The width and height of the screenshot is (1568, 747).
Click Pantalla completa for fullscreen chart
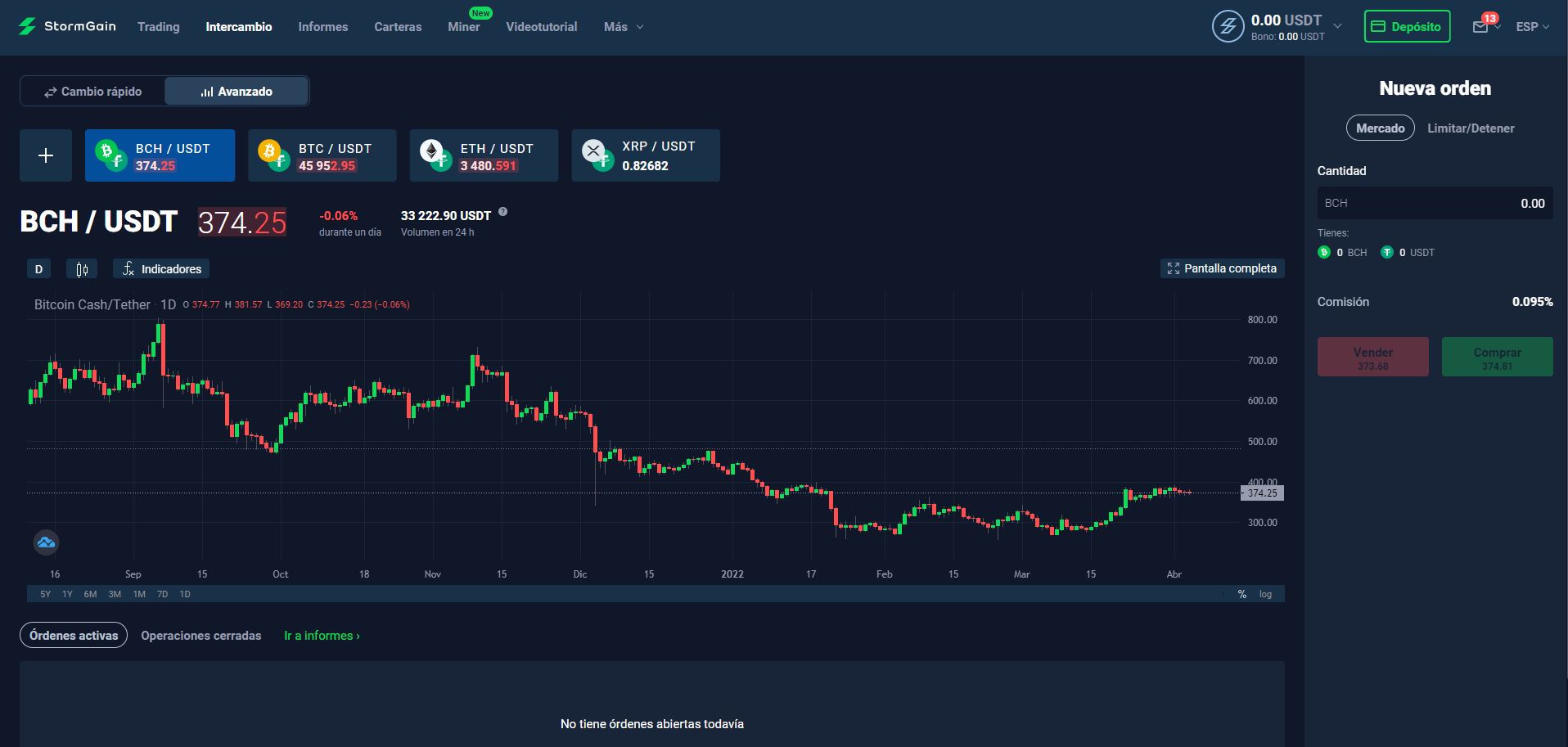tap(1222, 268)
